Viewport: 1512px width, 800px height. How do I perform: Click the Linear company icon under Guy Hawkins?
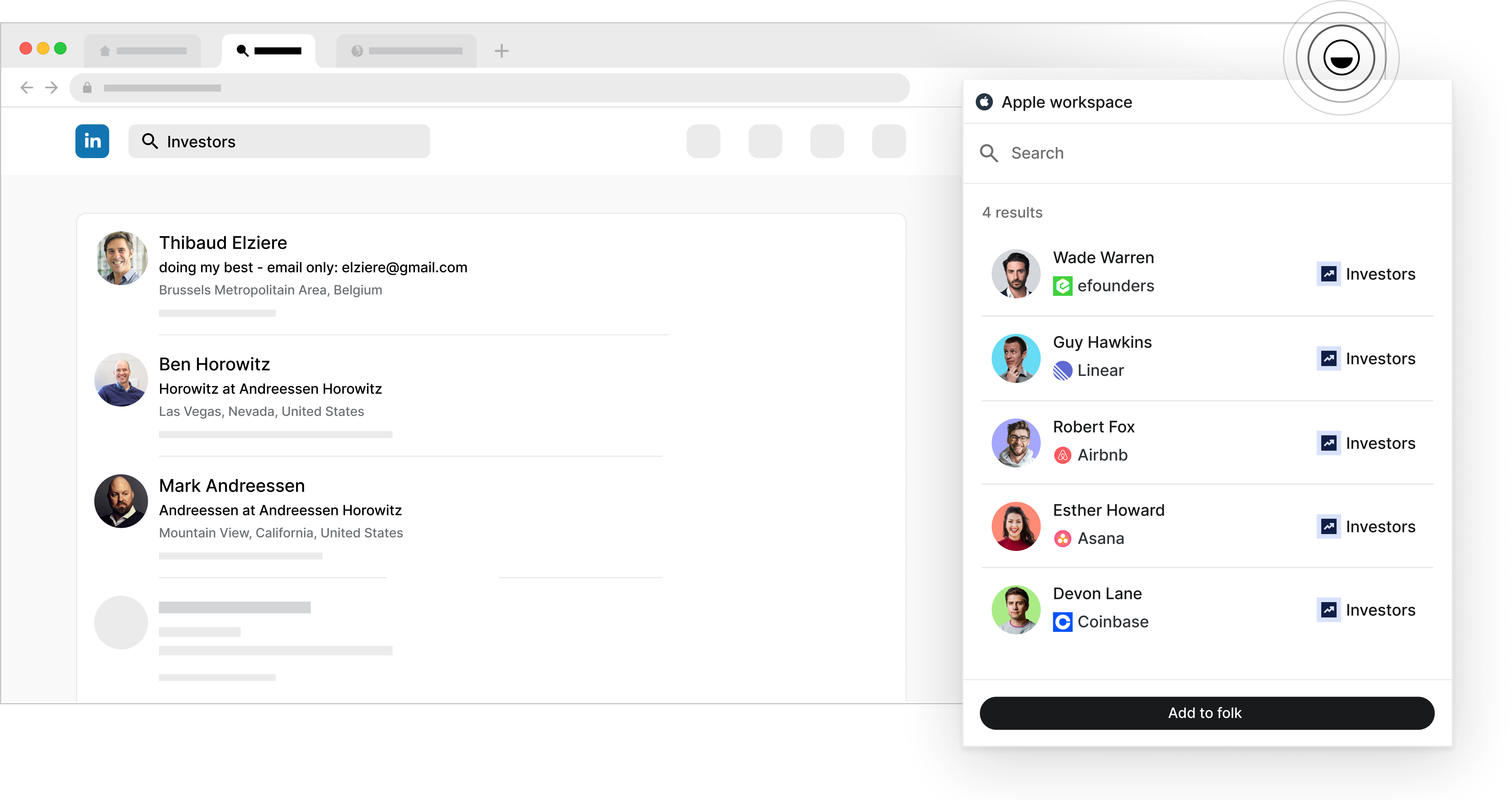pos(1062,371)
